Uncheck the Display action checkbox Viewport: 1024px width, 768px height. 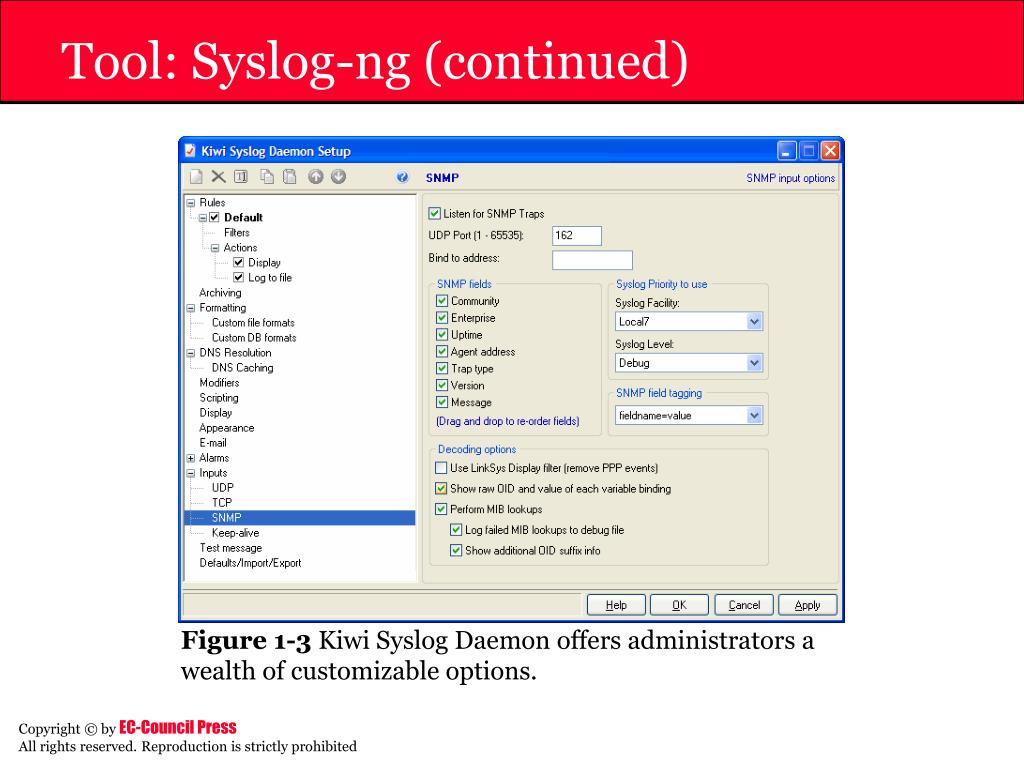238,263
